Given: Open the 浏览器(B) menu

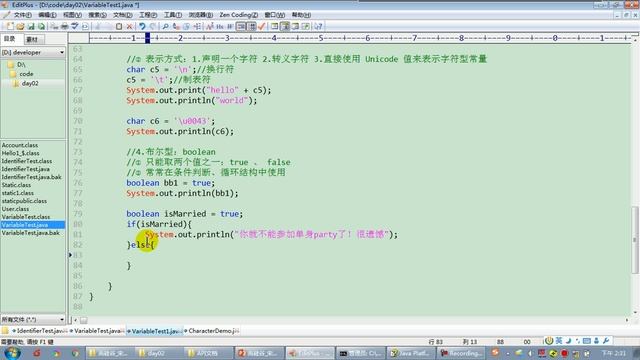Looking at the screenshot, I should pos(200,15).
